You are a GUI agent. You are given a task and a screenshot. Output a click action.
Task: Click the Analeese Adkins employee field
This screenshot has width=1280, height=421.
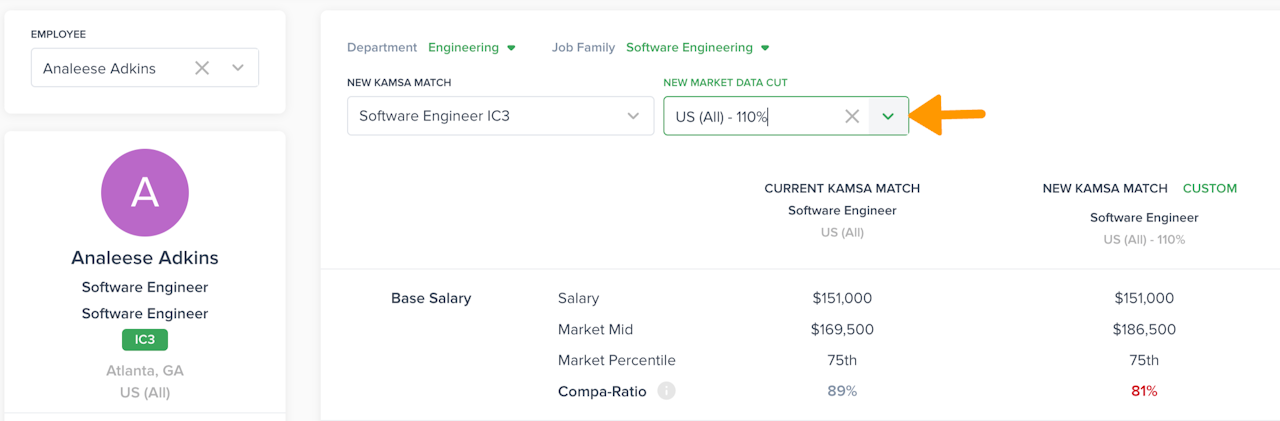coord(110,68)
